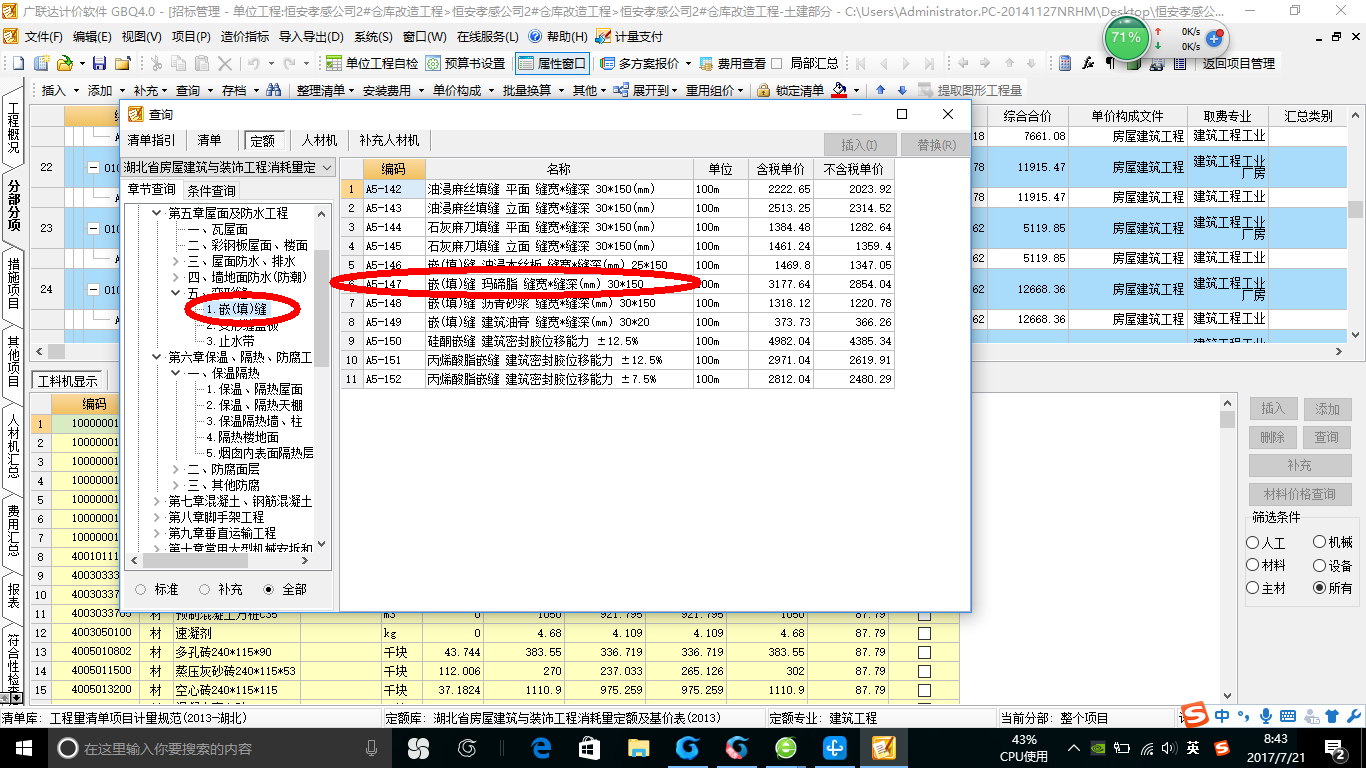This screenshot has width=1366, height=768.
Task: Open Microsoft Edge from taskbar
Action: (541, 747)
